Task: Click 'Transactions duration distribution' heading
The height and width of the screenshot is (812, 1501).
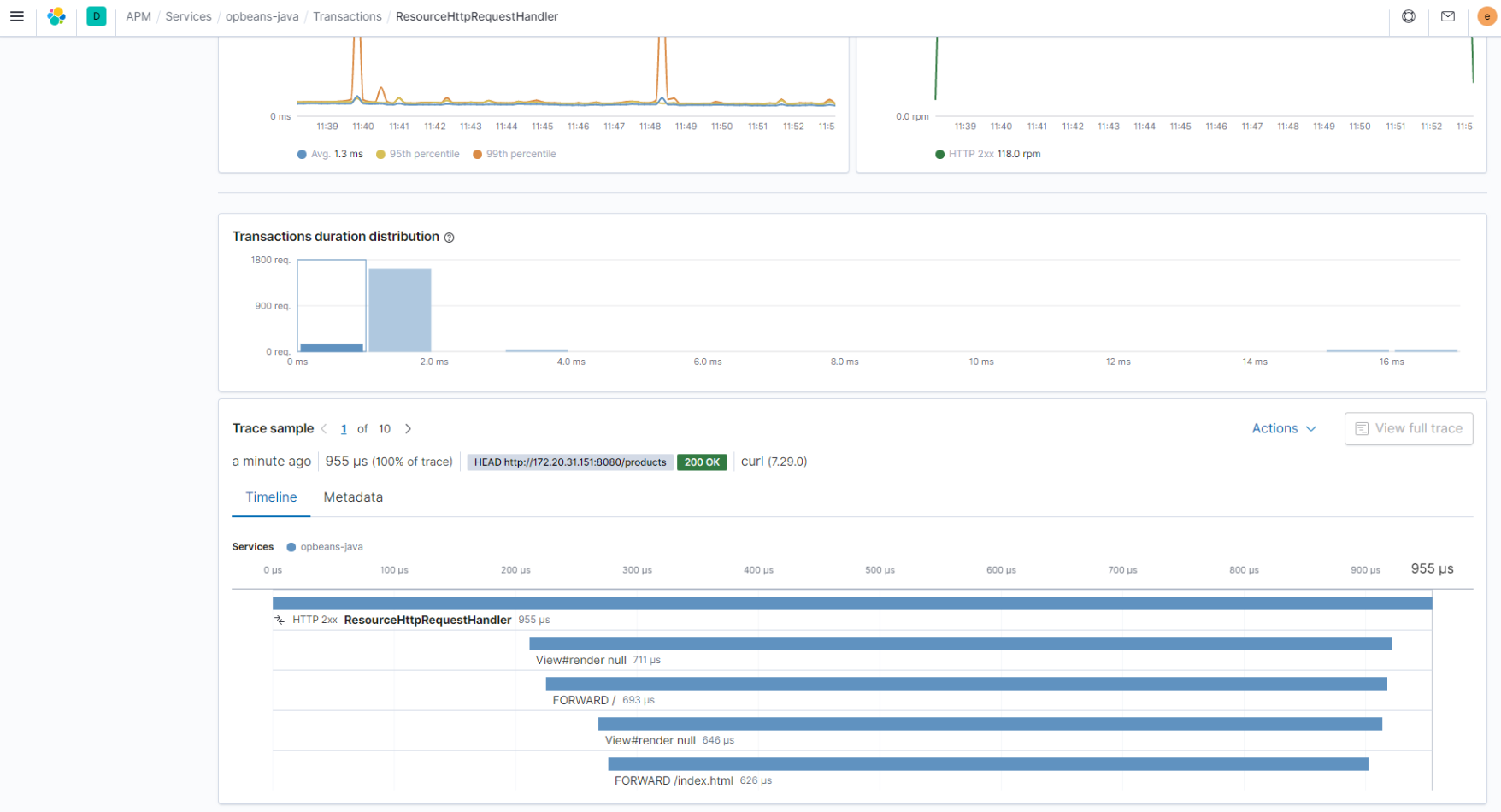Action: 336,237
